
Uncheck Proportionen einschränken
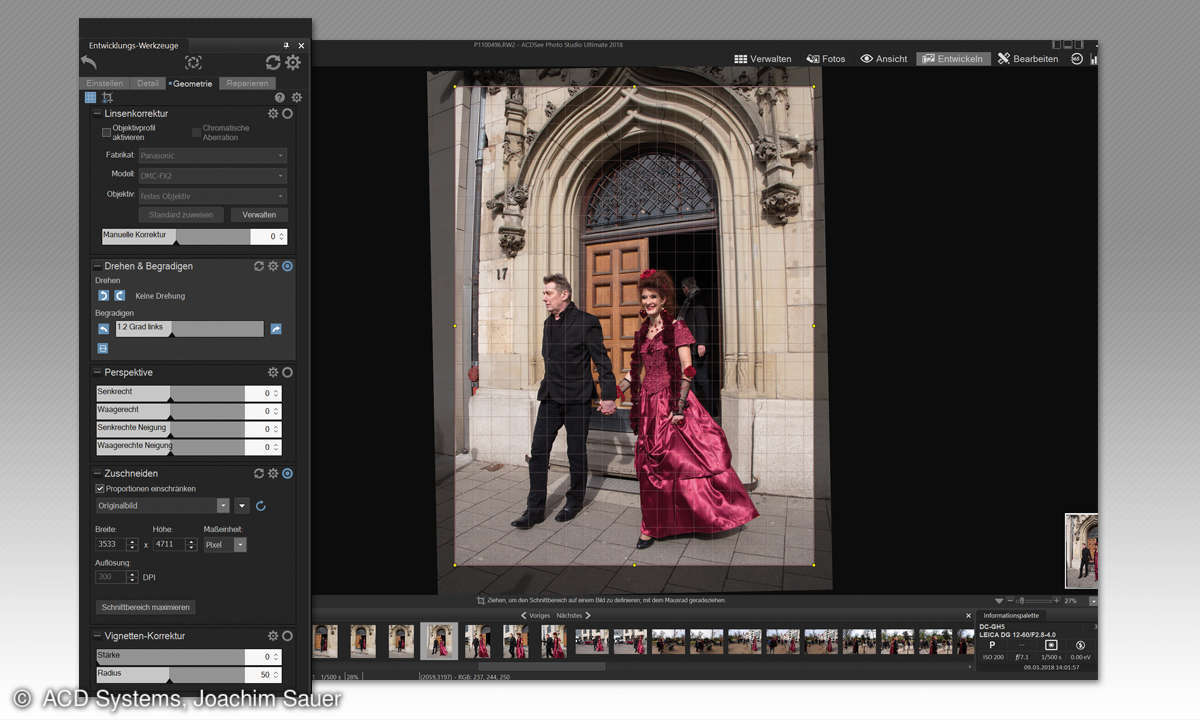(100, 489)
